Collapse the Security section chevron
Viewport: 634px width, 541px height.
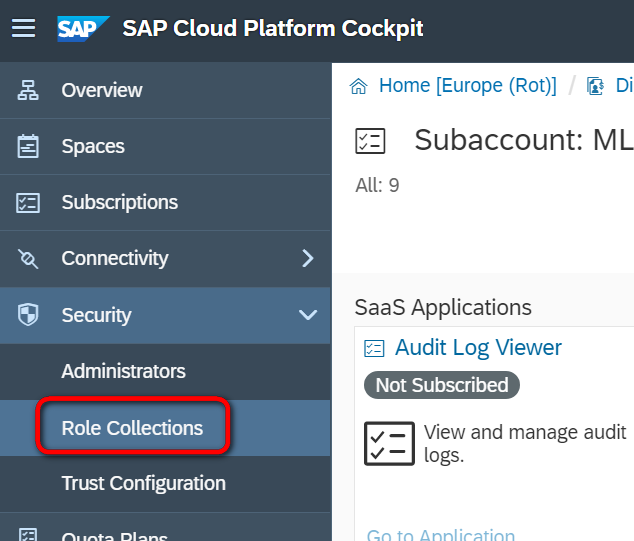308,315
